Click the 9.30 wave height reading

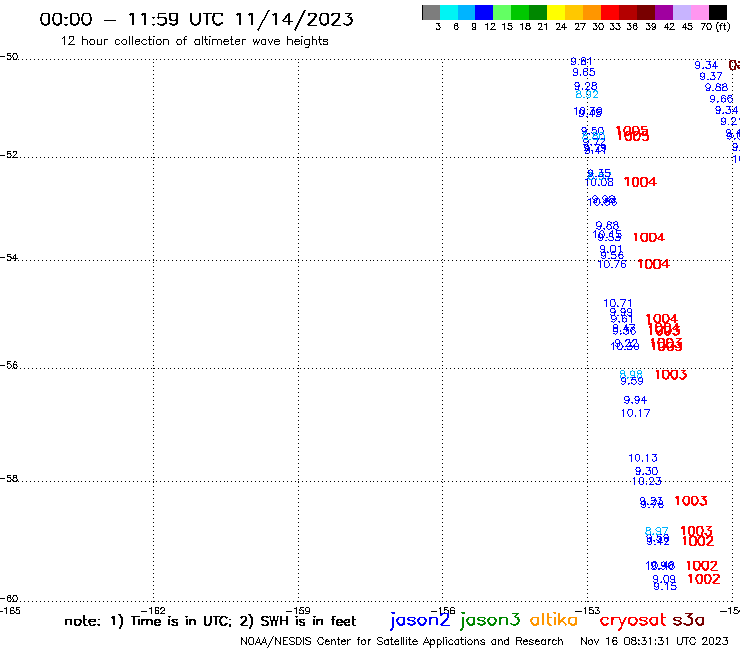(647, 471)
